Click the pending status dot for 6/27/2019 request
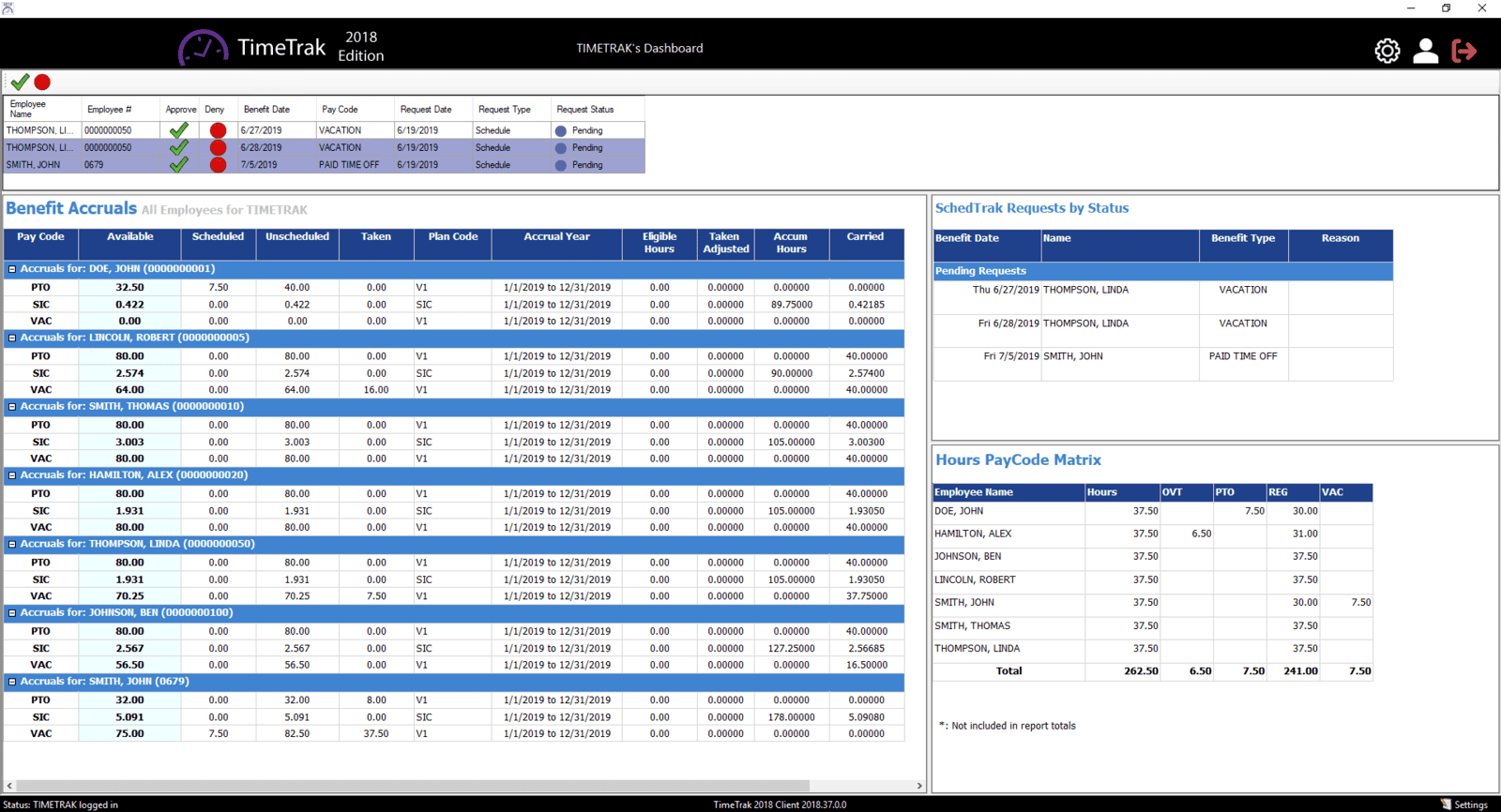 [x=561, y=131]
